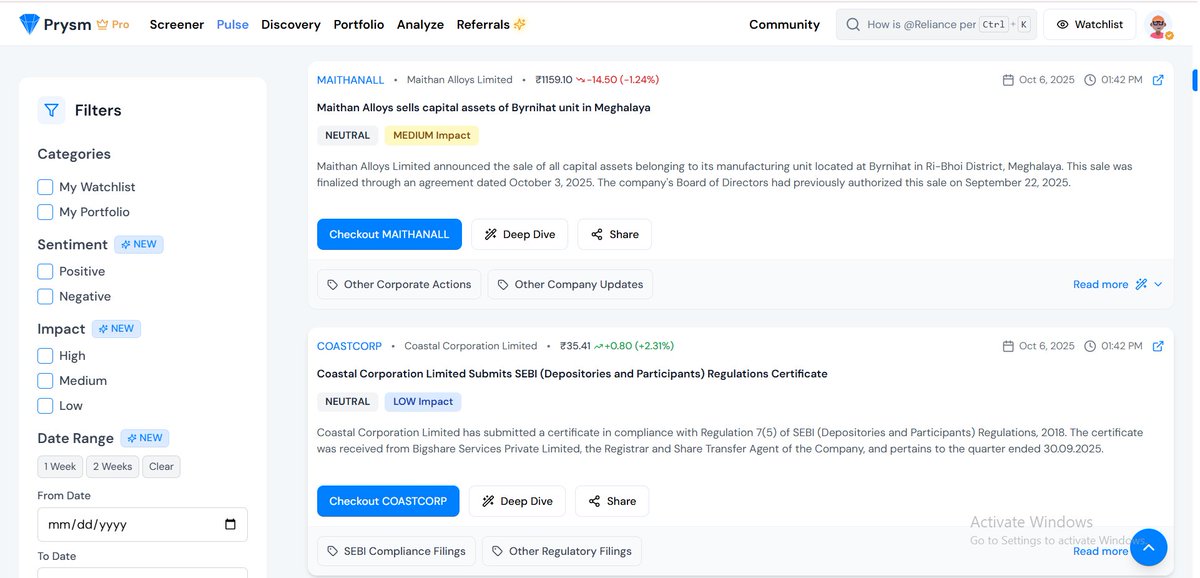Open the user avatar profile icon
The width and height of the screenshot is (1200, 578).
1158,25
